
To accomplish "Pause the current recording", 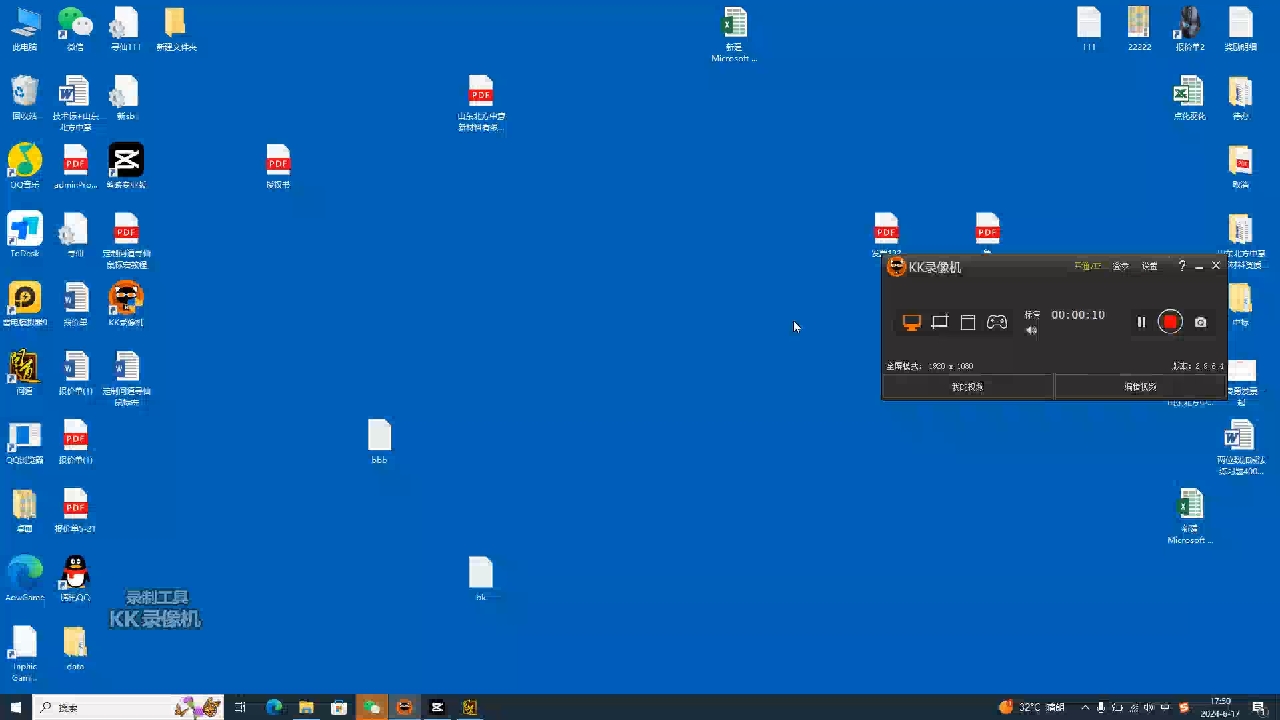I will tap(1141, 322).
